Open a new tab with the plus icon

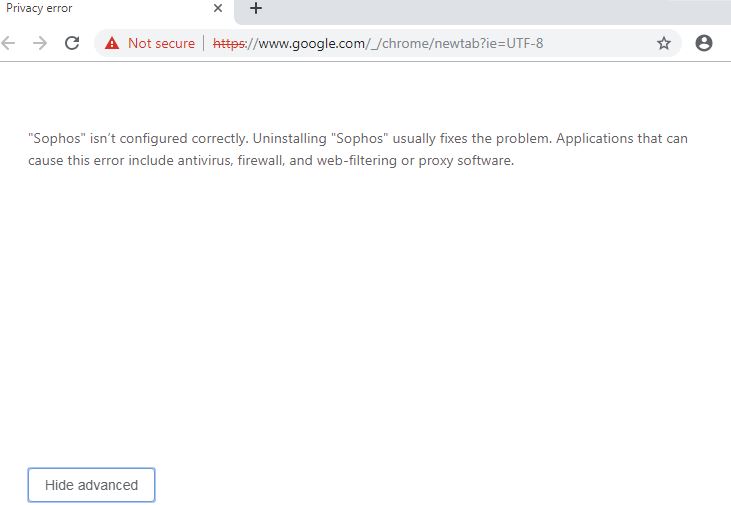tap(255, 8)
